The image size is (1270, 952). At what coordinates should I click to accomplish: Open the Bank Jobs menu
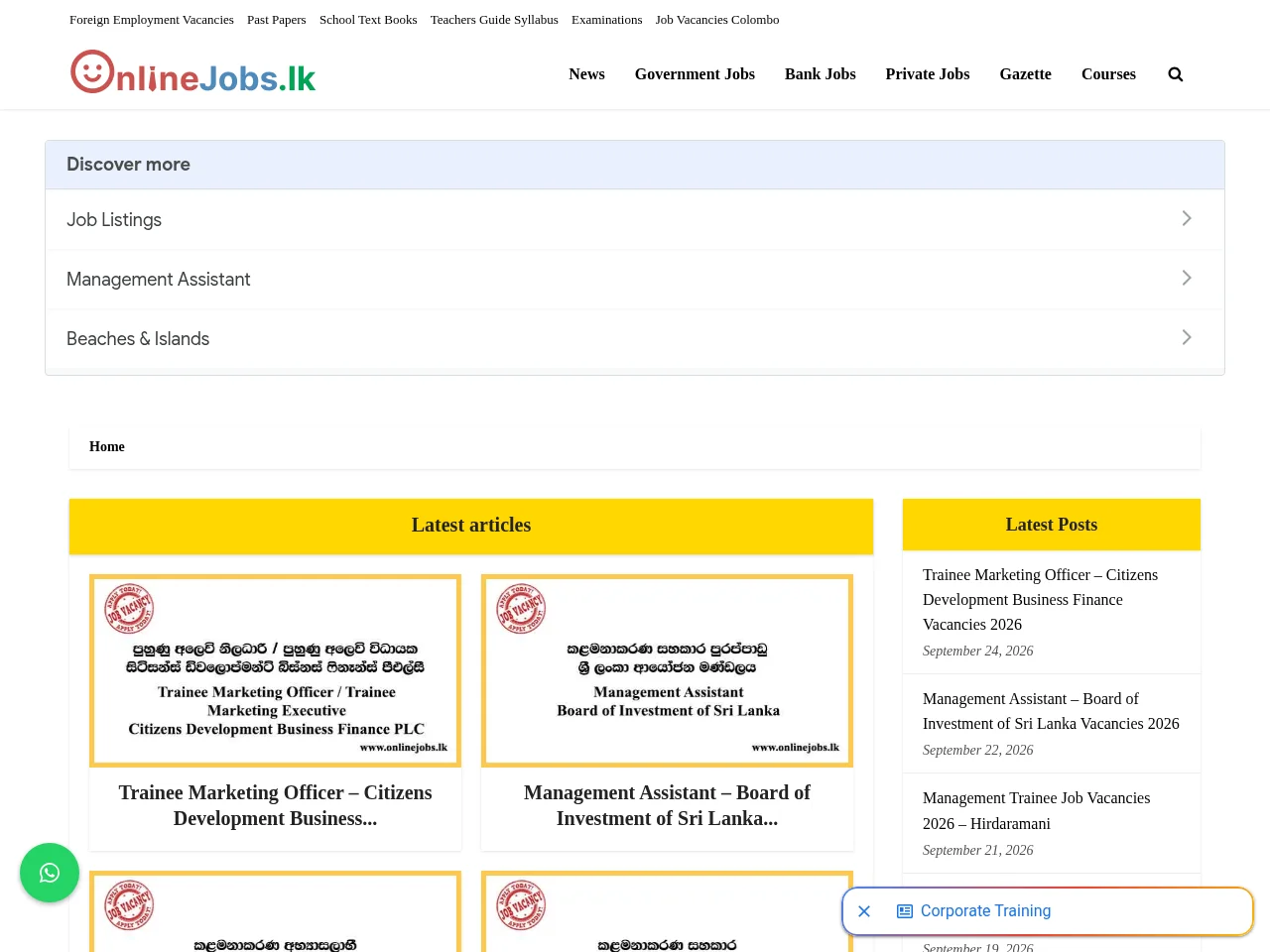[x=821, y=74]
